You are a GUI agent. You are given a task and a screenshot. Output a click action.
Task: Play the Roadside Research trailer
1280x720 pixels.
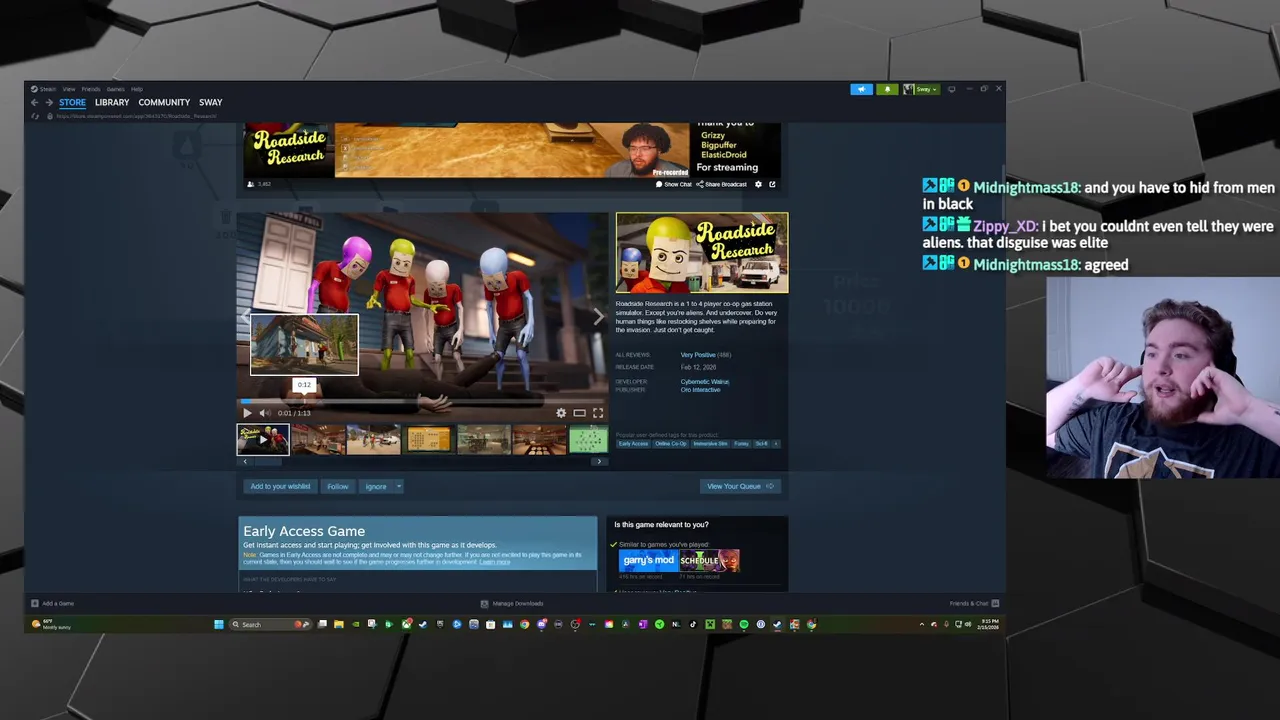click(247, 413)
